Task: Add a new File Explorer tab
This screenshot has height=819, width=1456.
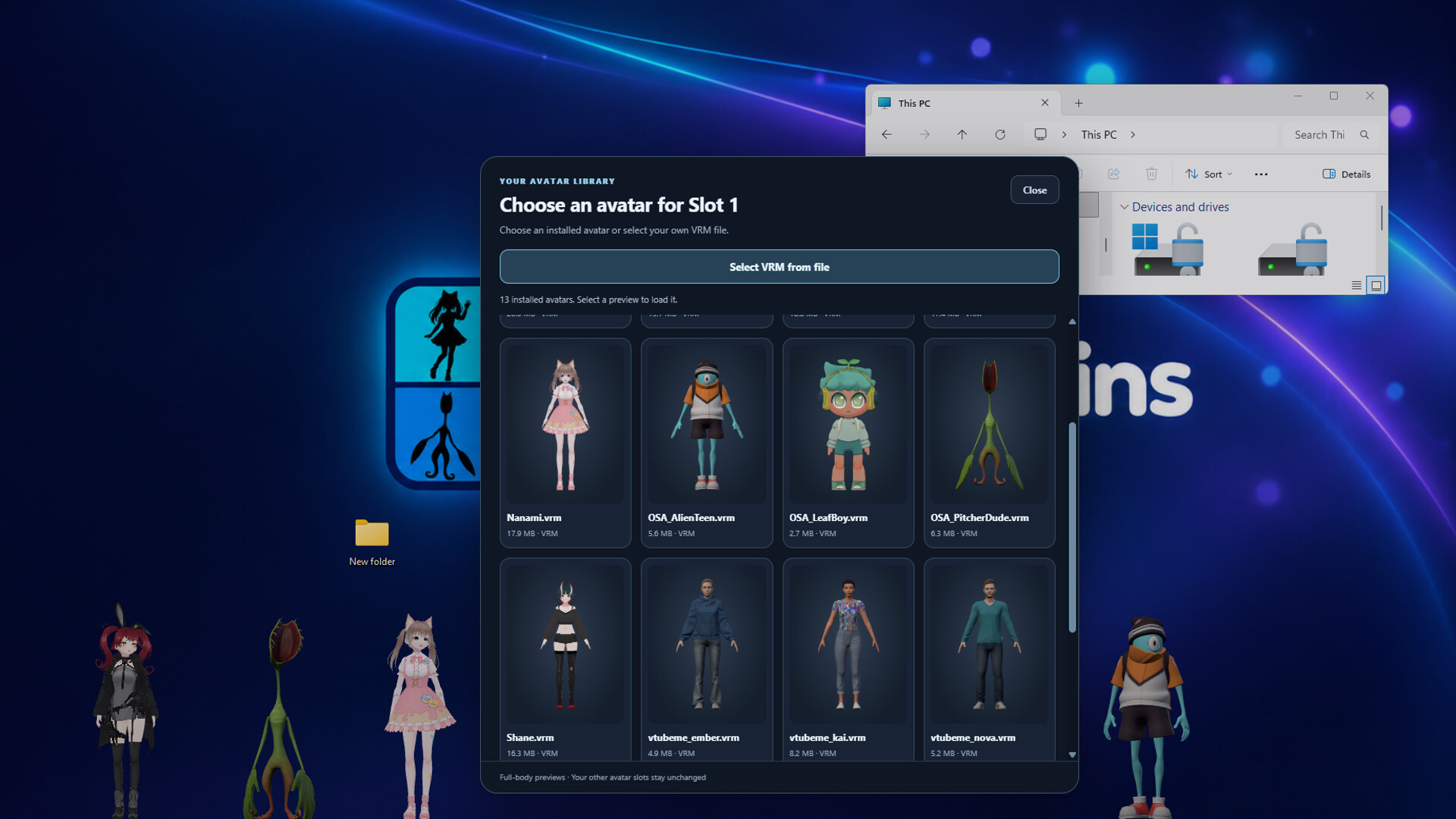Action: pos(1078,103)
